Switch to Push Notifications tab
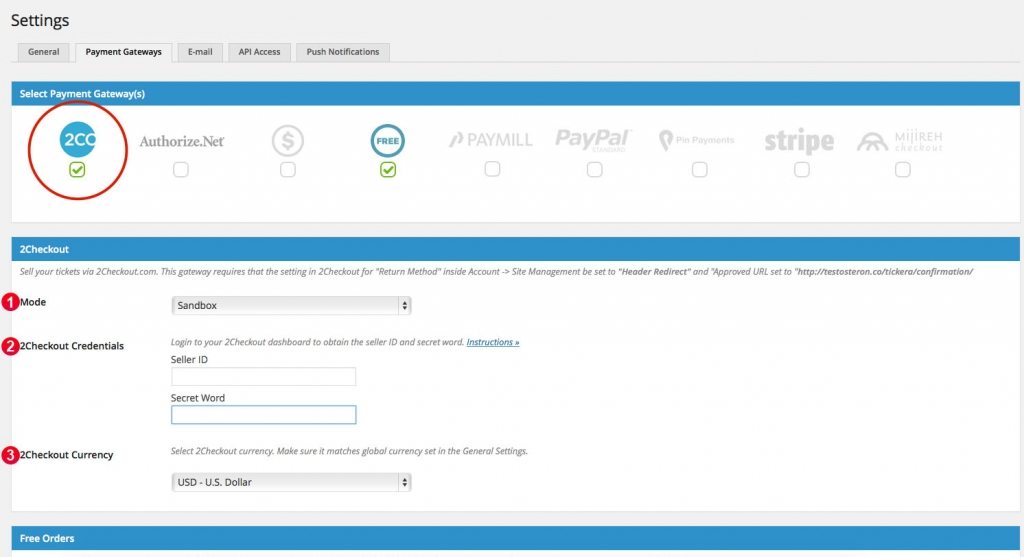The image size is (1024, 557). (x=343, y=52)
